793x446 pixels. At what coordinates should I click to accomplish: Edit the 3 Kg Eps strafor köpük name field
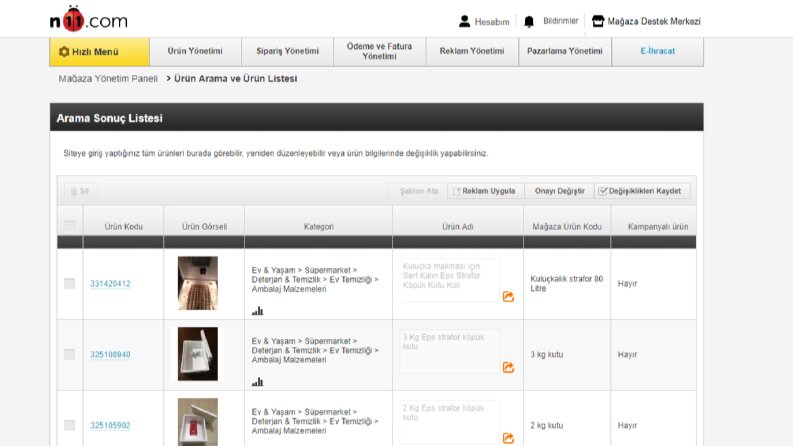pyautogui.click(x=449, y=351)
